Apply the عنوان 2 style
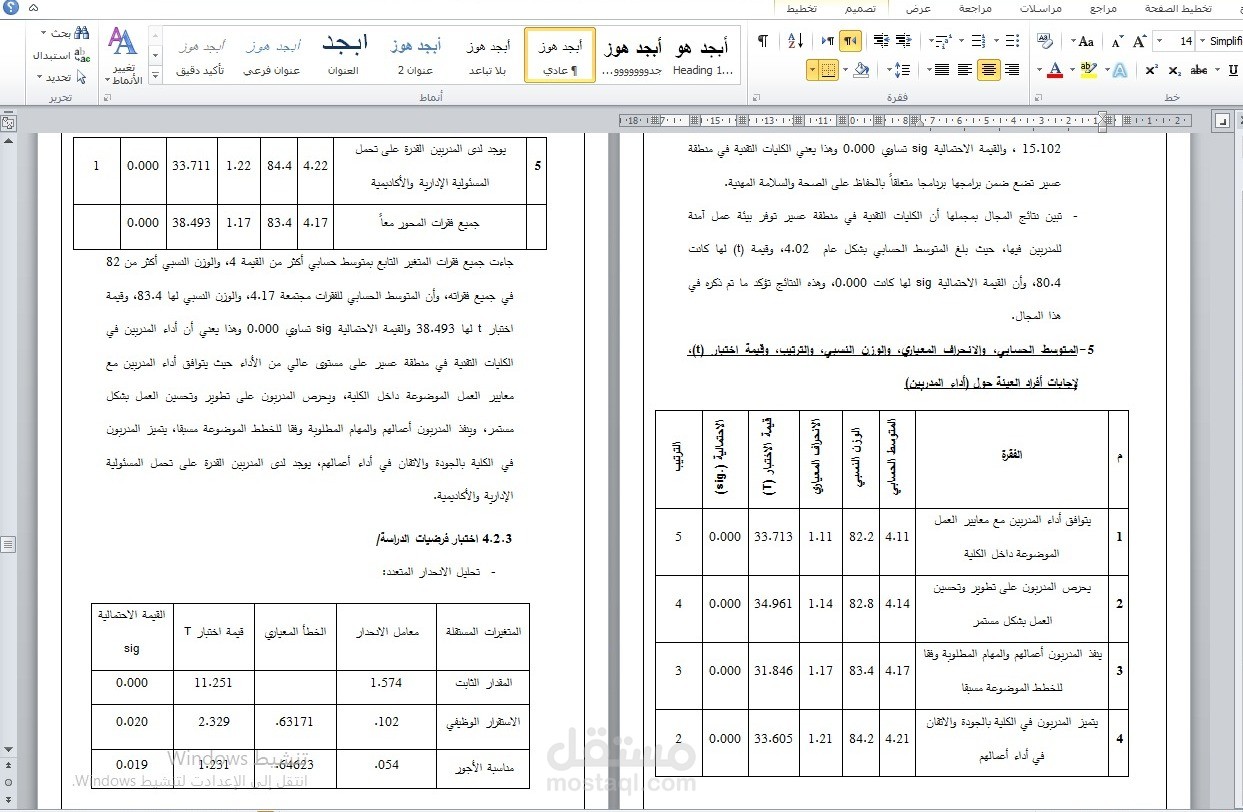 click(x=416, y=57)
